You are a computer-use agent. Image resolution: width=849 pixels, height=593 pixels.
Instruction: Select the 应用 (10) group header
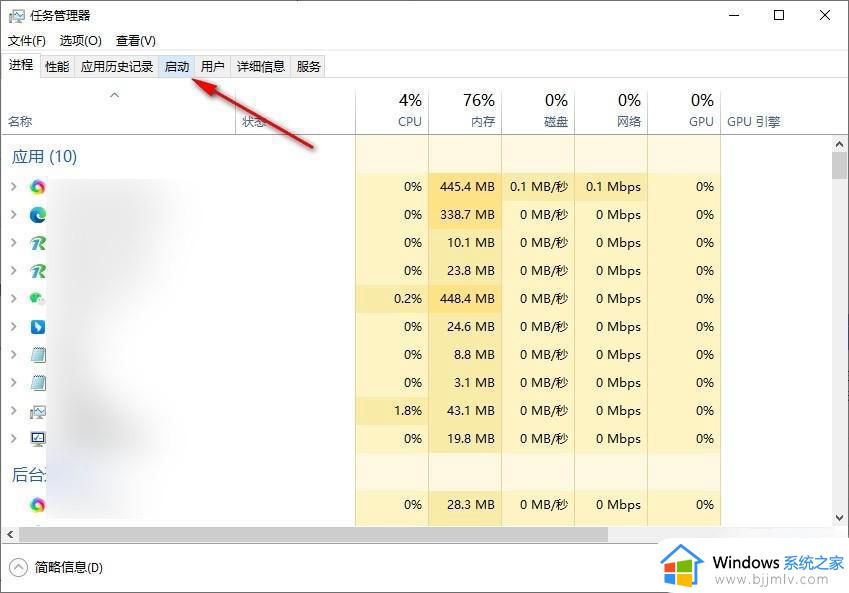pos(44,157)
